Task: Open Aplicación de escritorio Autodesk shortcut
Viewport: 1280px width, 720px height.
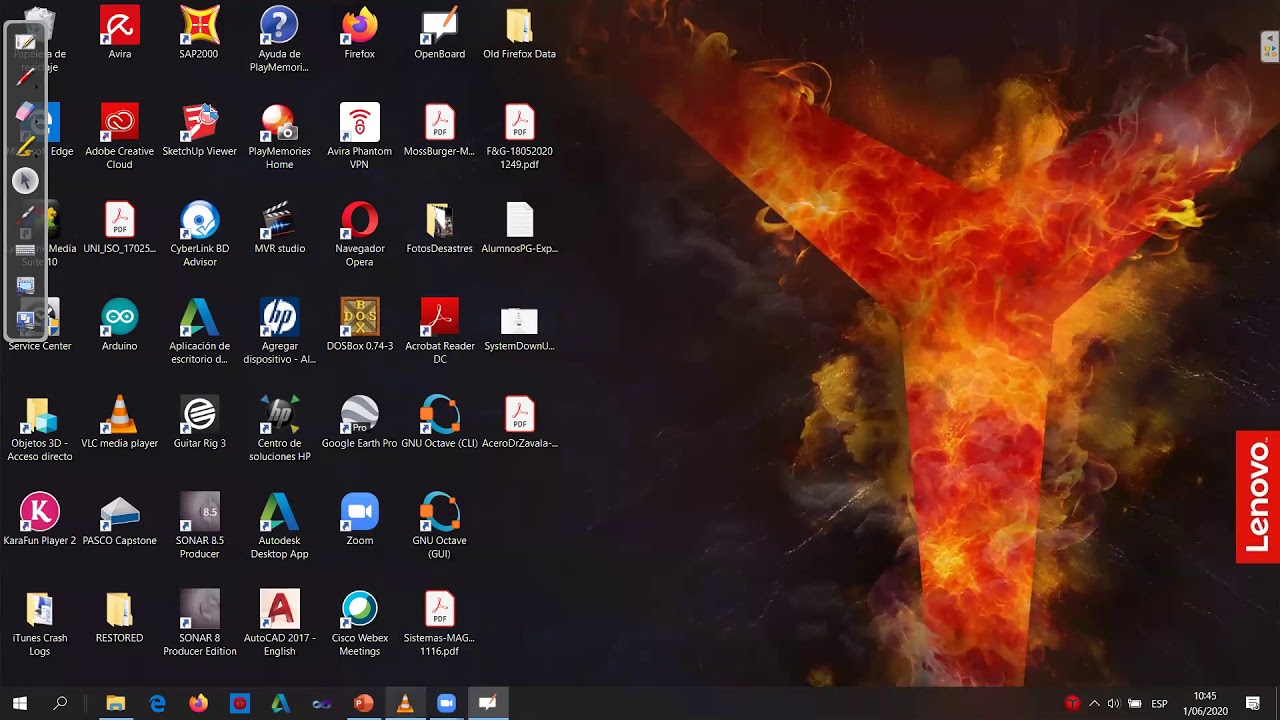Action: (x=199, y=332)
